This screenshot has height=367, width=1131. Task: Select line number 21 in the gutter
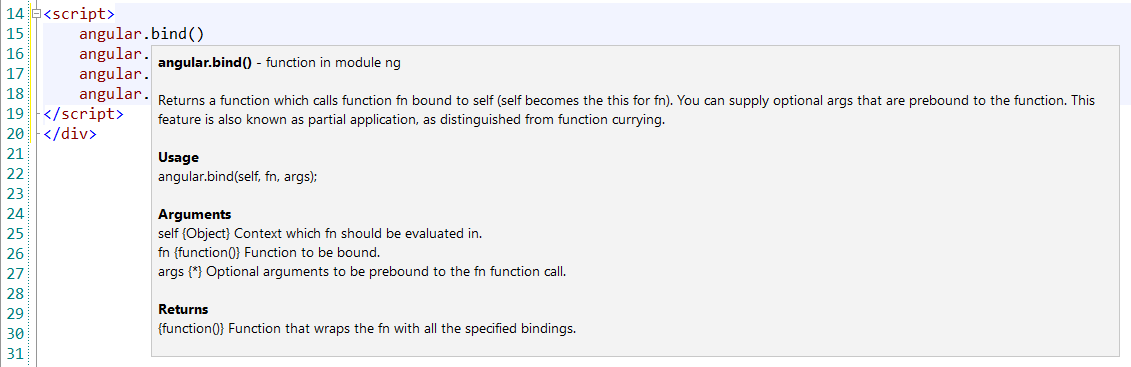pos(14,154)
